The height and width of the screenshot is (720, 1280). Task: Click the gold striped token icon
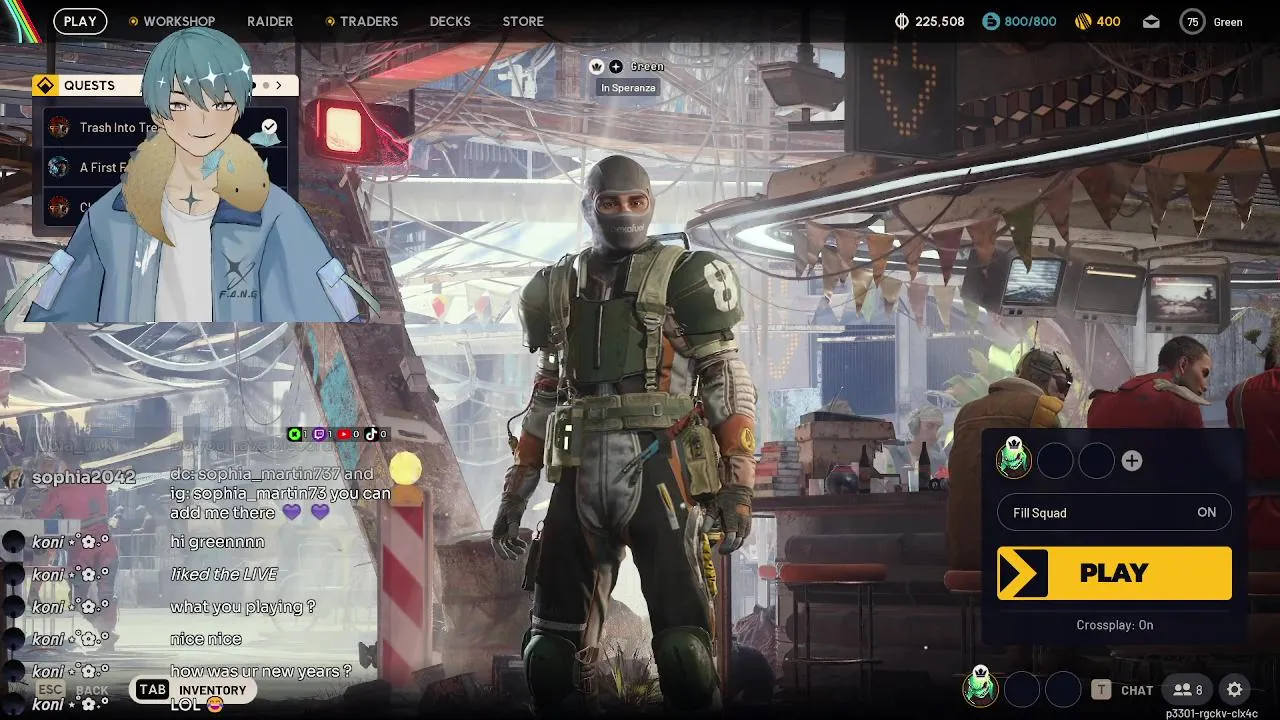(x=1082, y=21)
